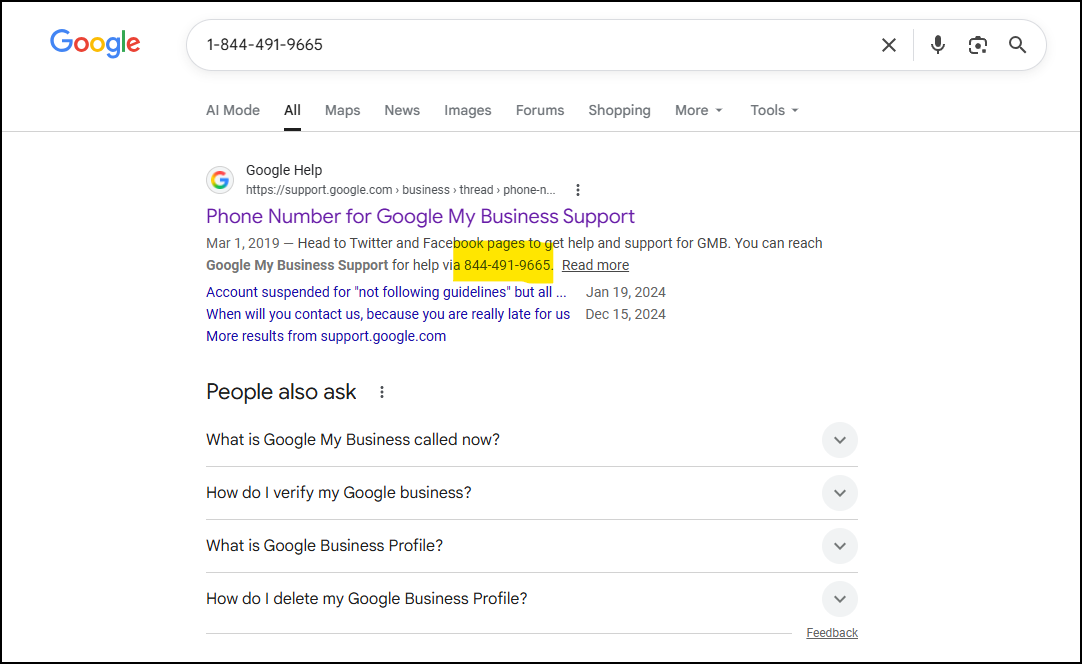
Task: Click the Google Help favicon
Action: (x=220, y=180)
